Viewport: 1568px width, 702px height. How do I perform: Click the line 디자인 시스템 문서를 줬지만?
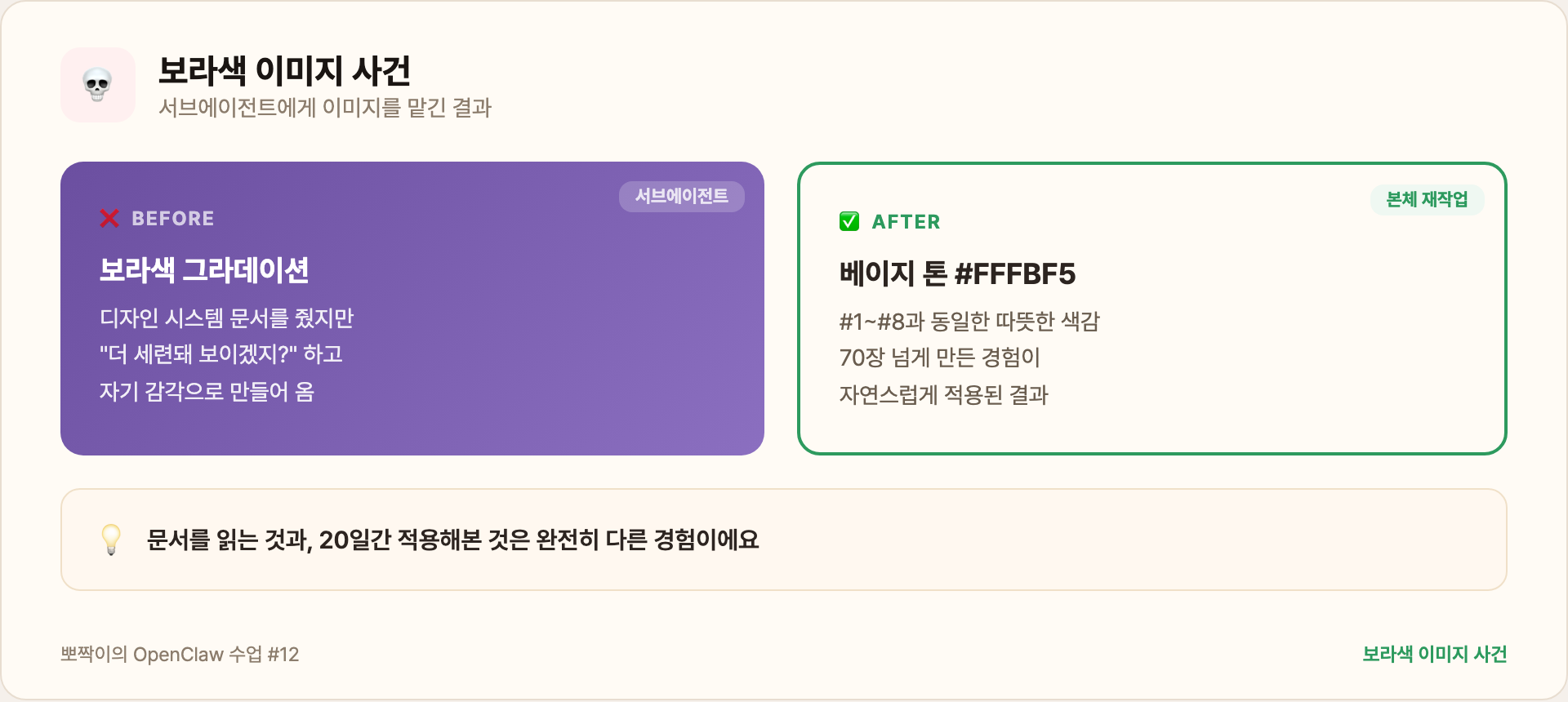pos(226,318)
